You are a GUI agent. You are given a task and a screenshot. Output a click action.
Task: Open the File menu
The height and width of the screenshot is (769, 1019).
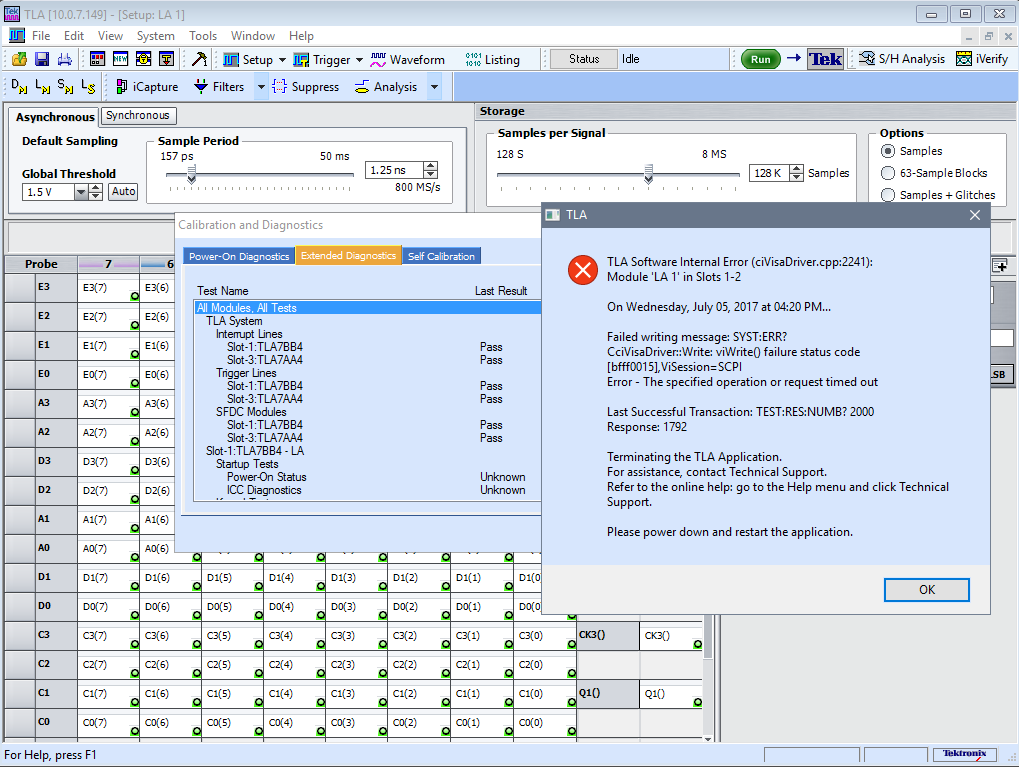tap(41, 36)
